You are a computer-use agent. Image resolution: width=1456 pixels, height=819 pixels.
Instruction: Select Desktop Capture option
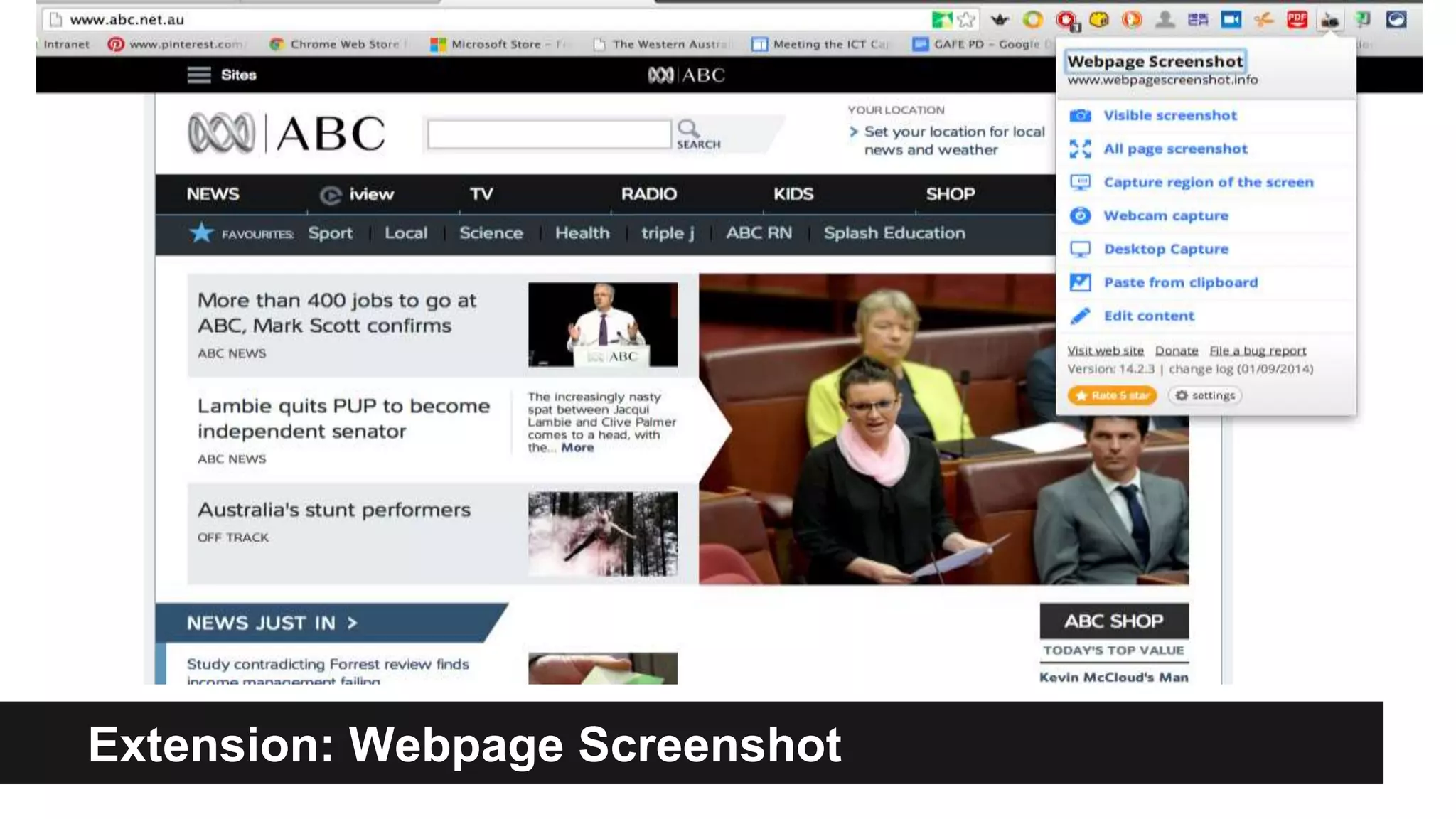[1165, 249]
